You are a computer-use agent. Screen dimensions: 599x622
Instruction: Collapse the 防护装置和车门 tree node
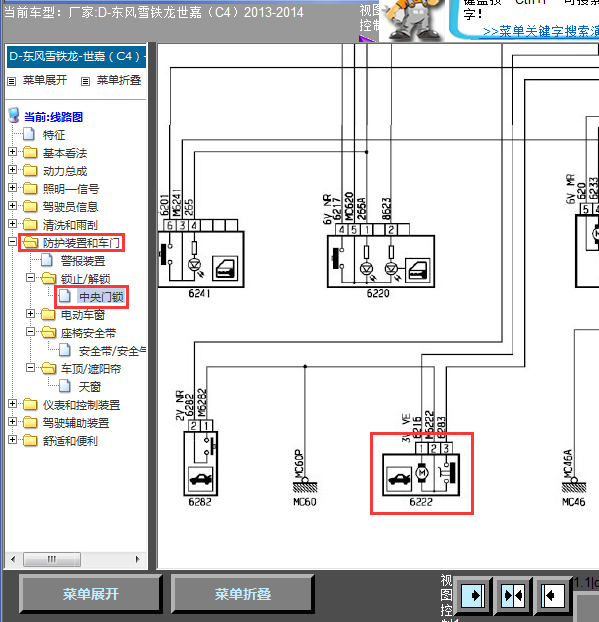12,242
